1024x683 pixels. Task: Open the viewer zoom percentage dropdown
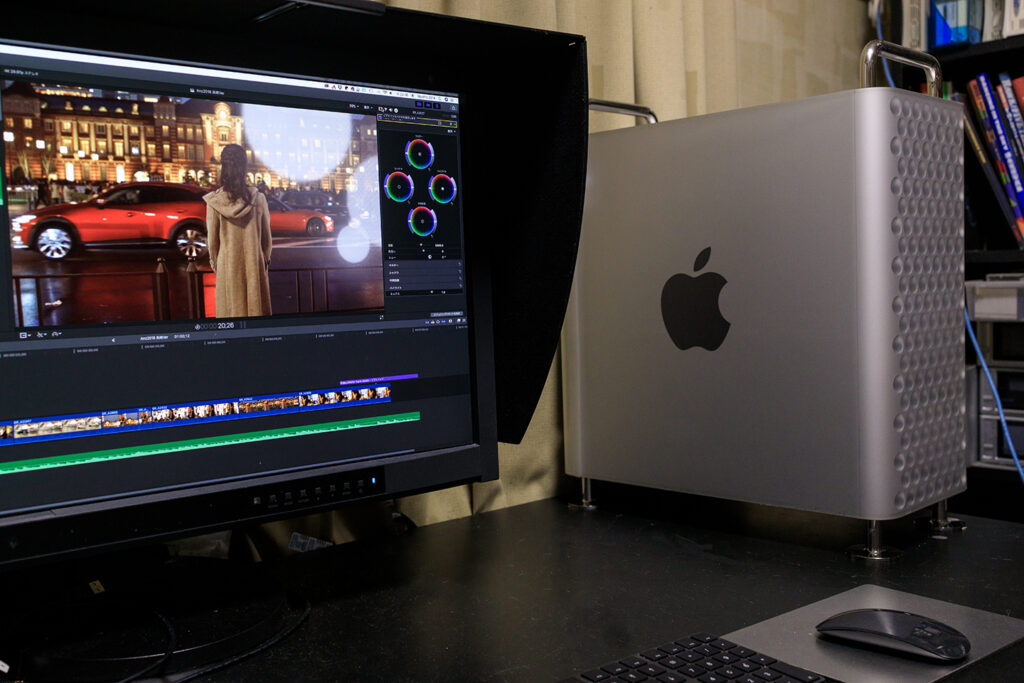(x=352, y=105)
